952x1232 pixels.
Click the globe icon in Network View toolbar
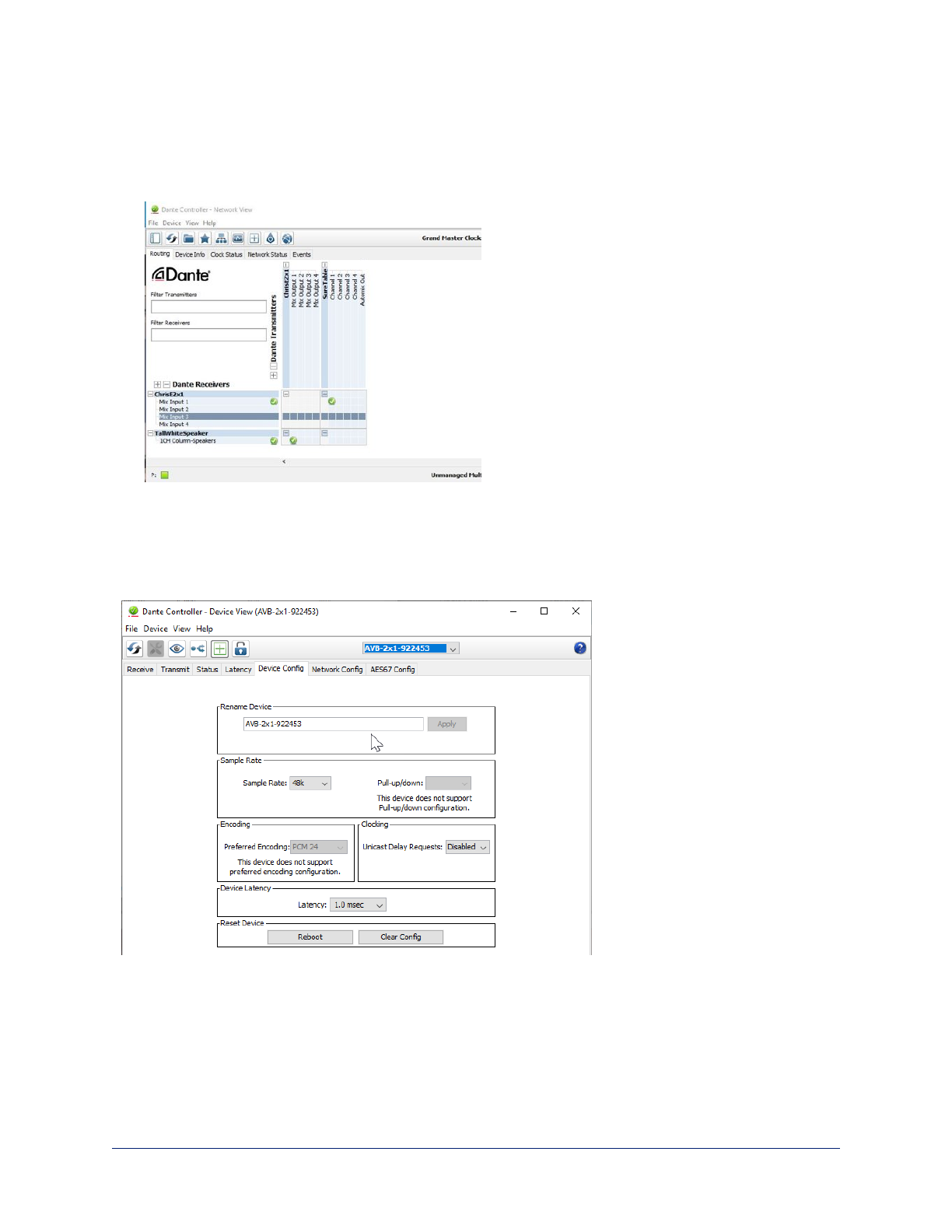click(x=287, y=239)
